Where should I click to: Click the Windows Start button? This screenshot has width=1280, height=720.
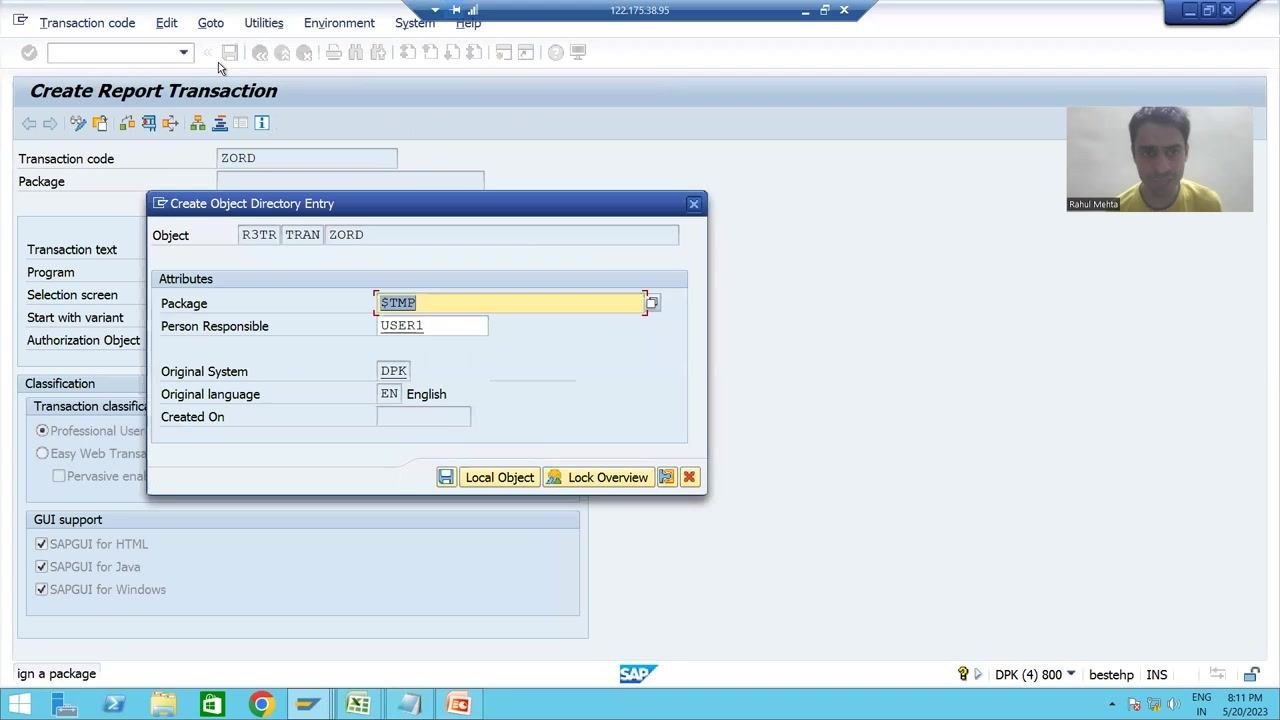click(x=19, y=704)
